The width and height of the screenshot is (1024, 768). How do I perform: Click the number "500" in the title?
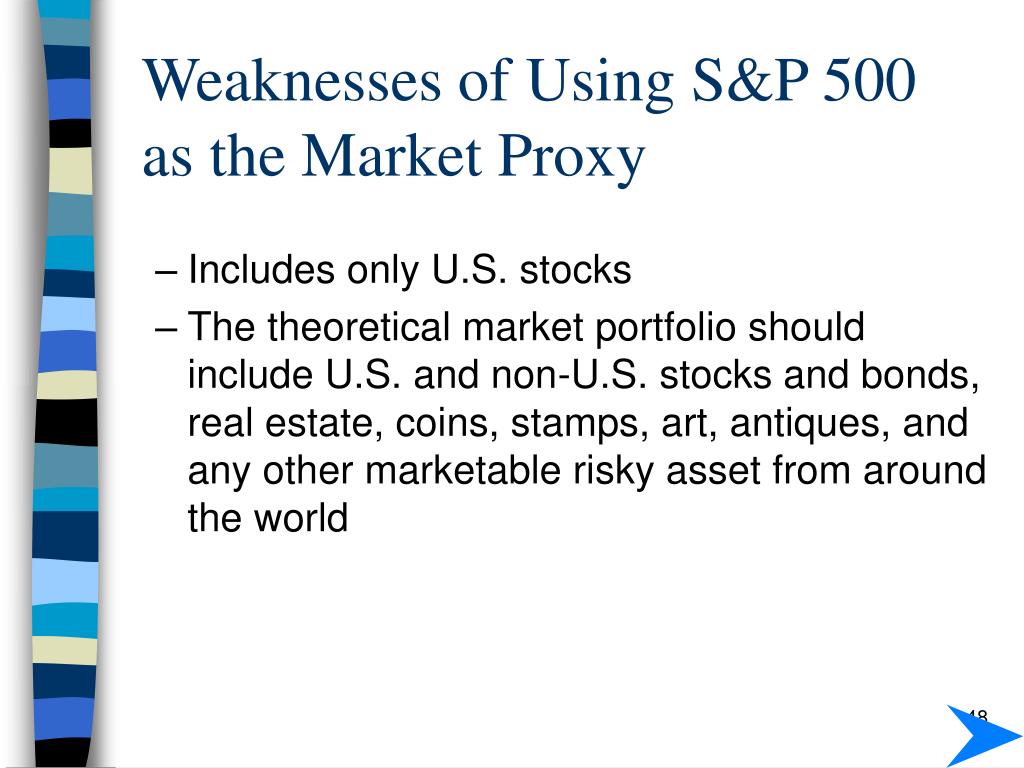(869, 81)
